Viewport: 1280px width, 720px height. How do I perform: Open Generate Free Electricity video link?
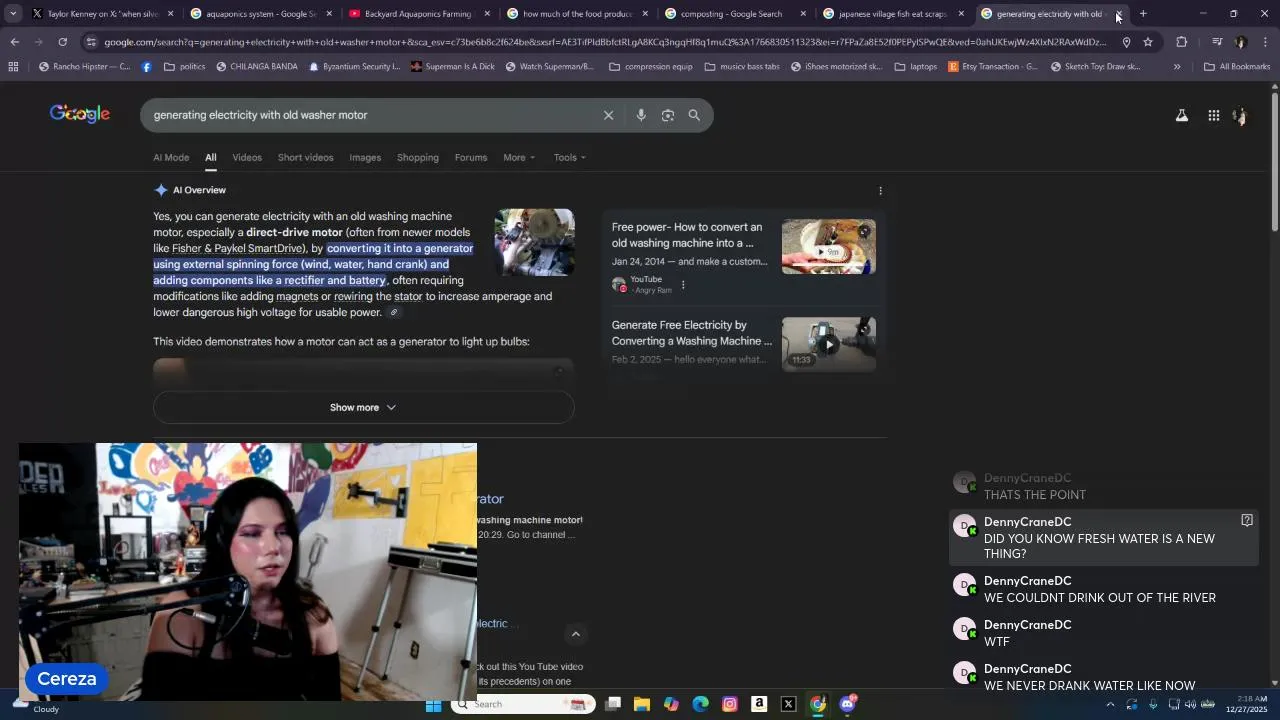click(692, 333)
